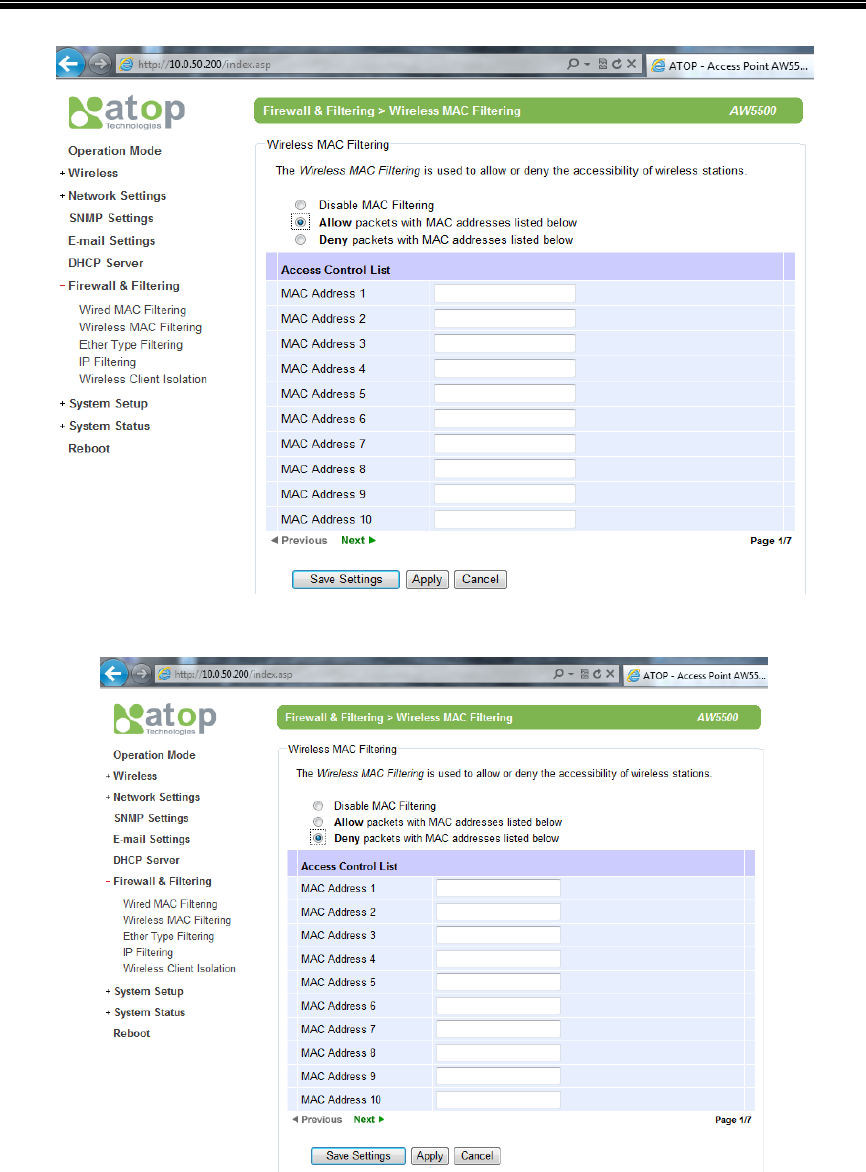Click Reboot in the lower sidebar
The image size is (866, 1172).
click(132, 1033)
